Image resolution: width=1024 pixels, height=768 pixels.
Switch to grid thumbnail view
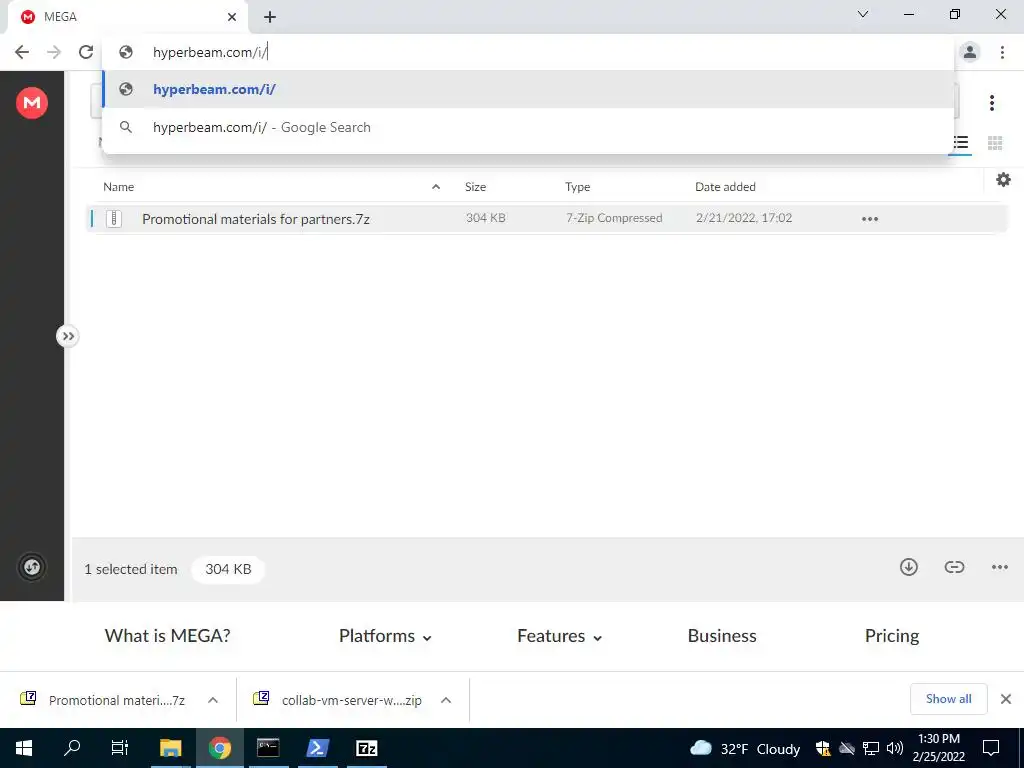pos(995,143)
